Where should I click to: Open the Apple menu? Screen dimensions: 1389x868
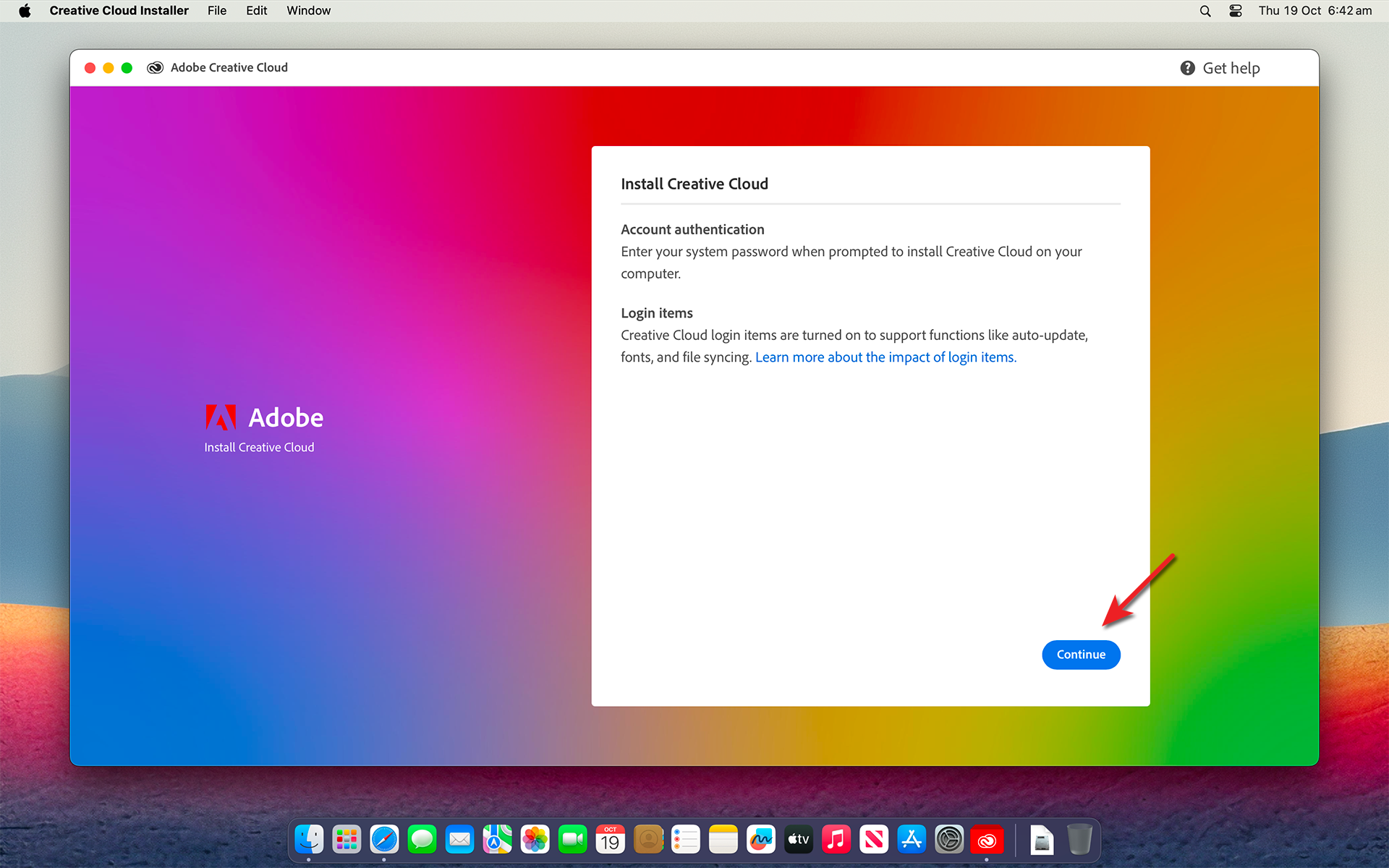pos(25,11)
